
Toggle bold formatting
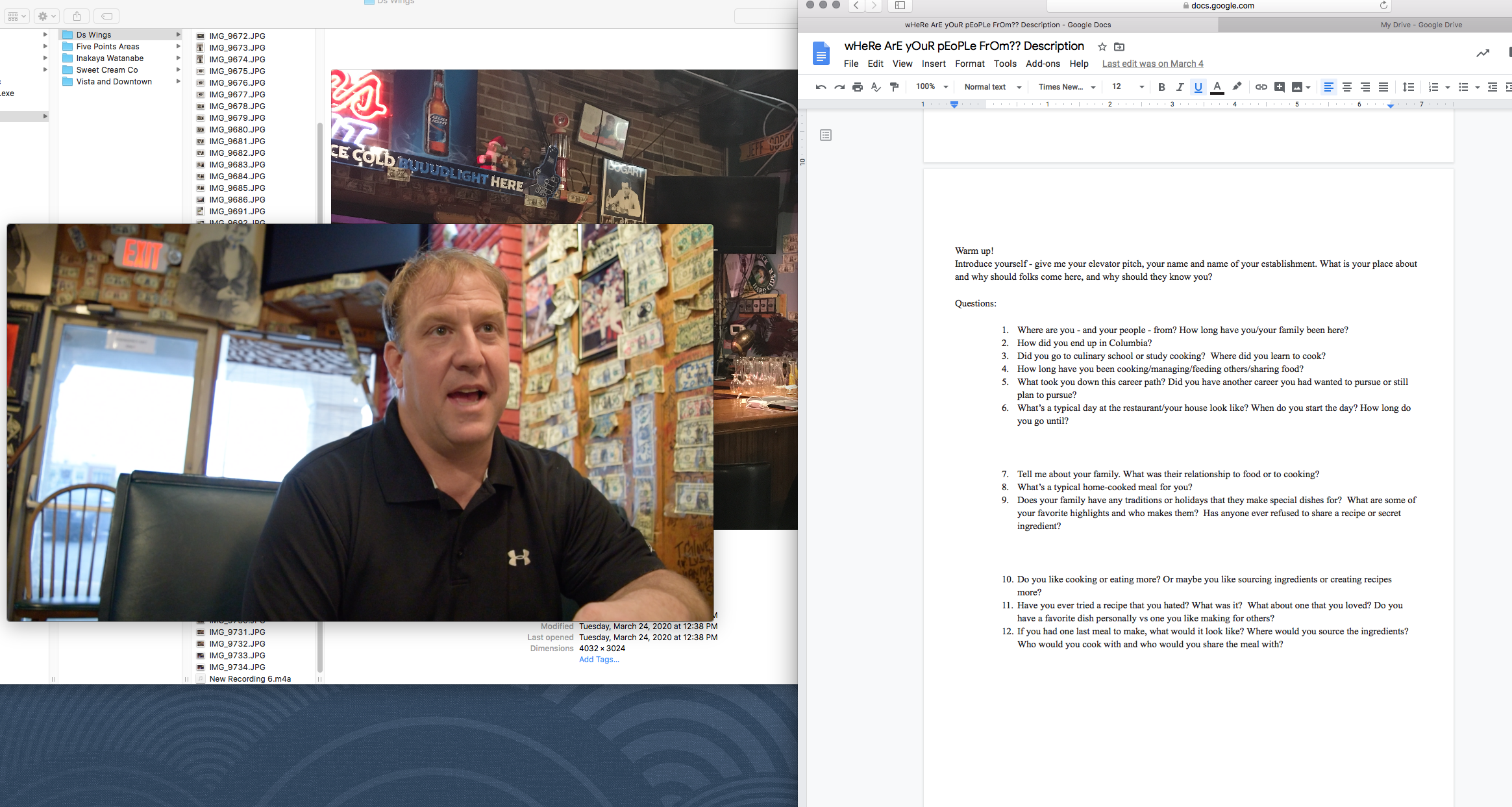(1161, 87)
